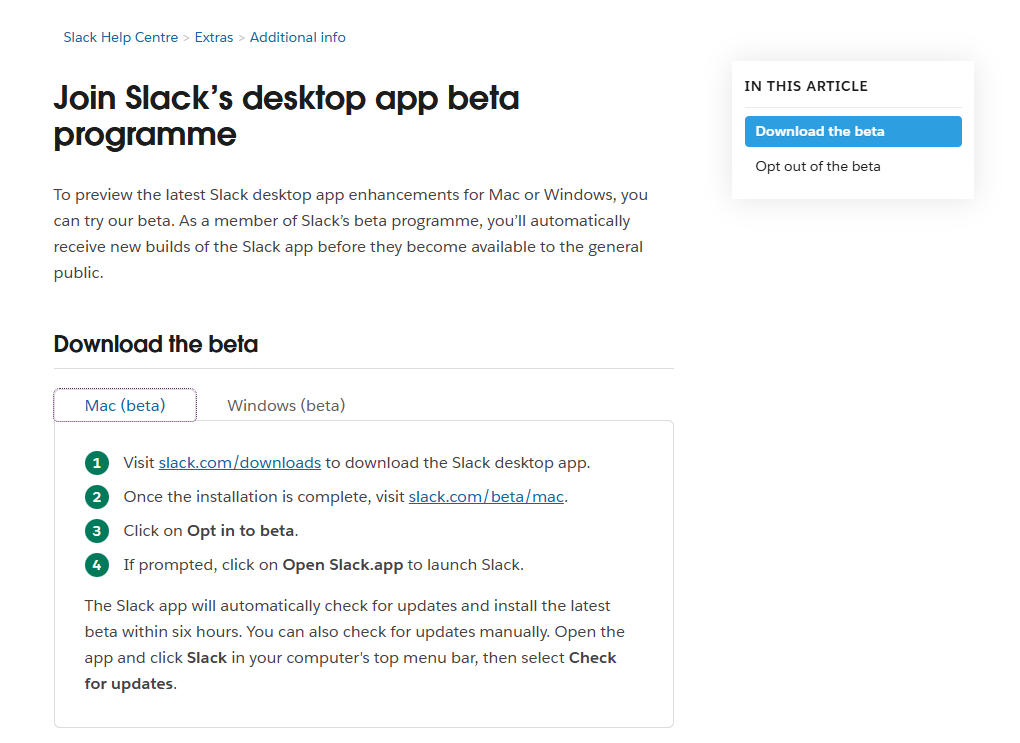Viewport: 1020px width, 743px height.
Task: Click the 'IN THIS ARTICLE' sidebar heading
Action: pyautogui.click(x=806, y=87)
